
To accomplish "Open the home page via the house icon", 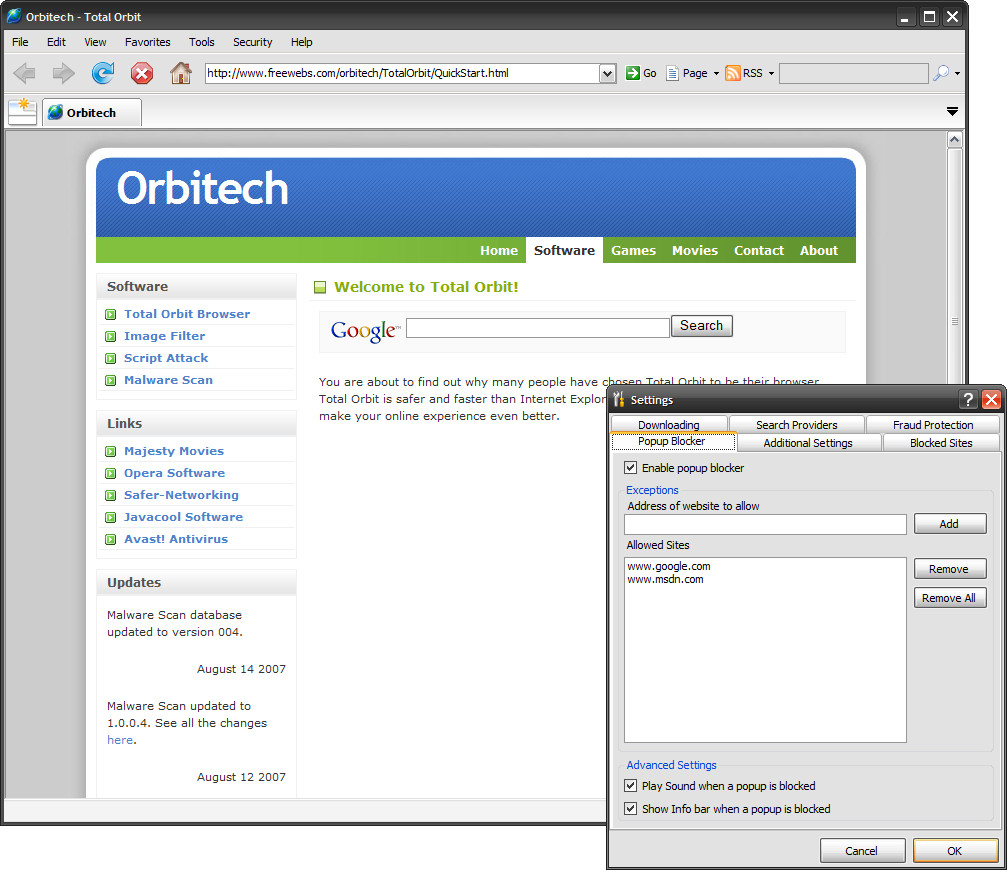I will [x=181, y=73].
